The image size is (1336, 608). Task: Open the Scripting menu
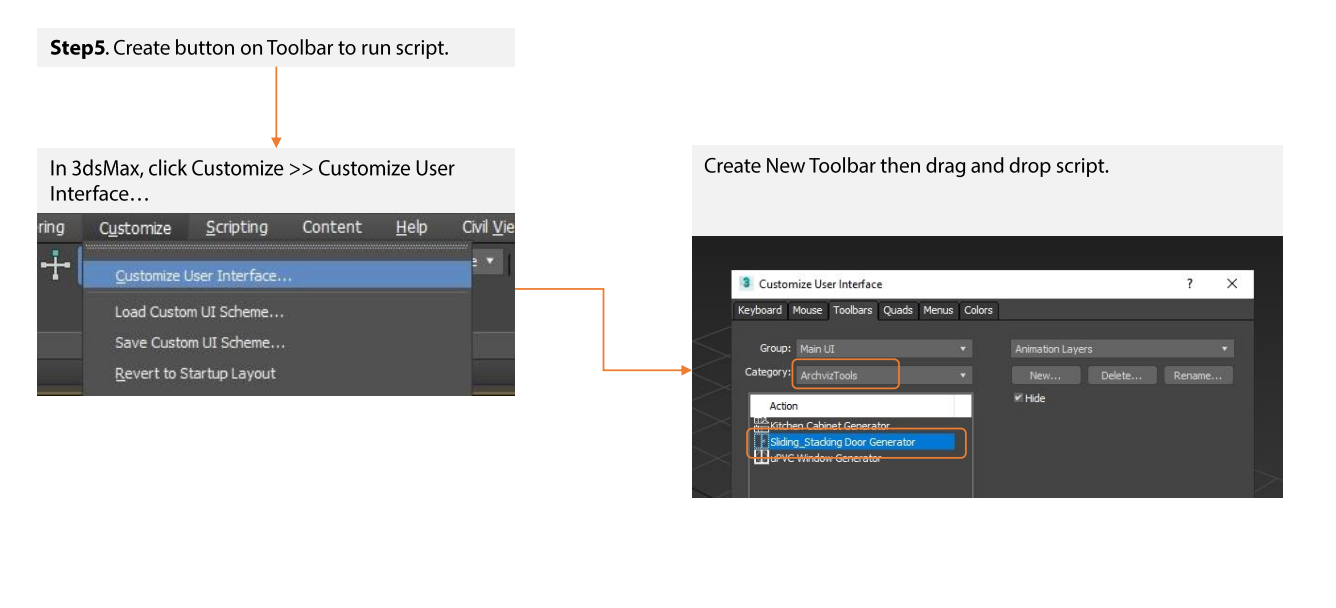(237, 228)
